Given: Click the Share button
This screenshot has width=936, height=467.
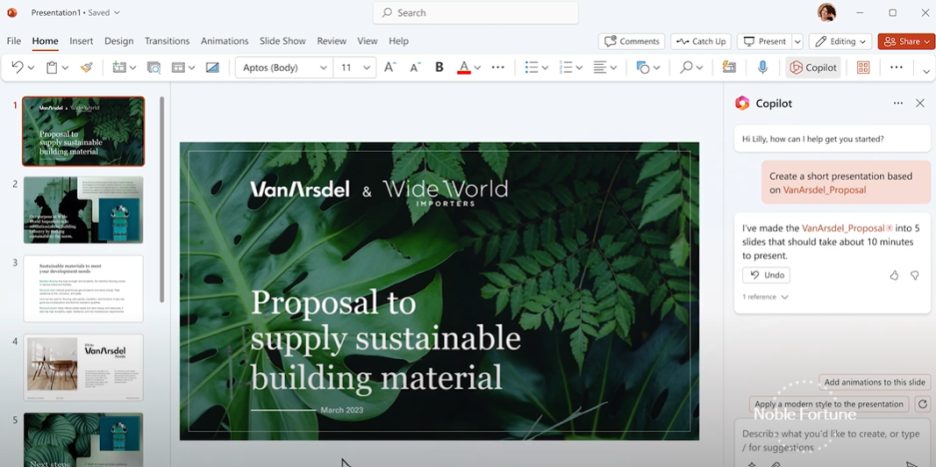Looking at the screenshot, I should pos(906,41).
